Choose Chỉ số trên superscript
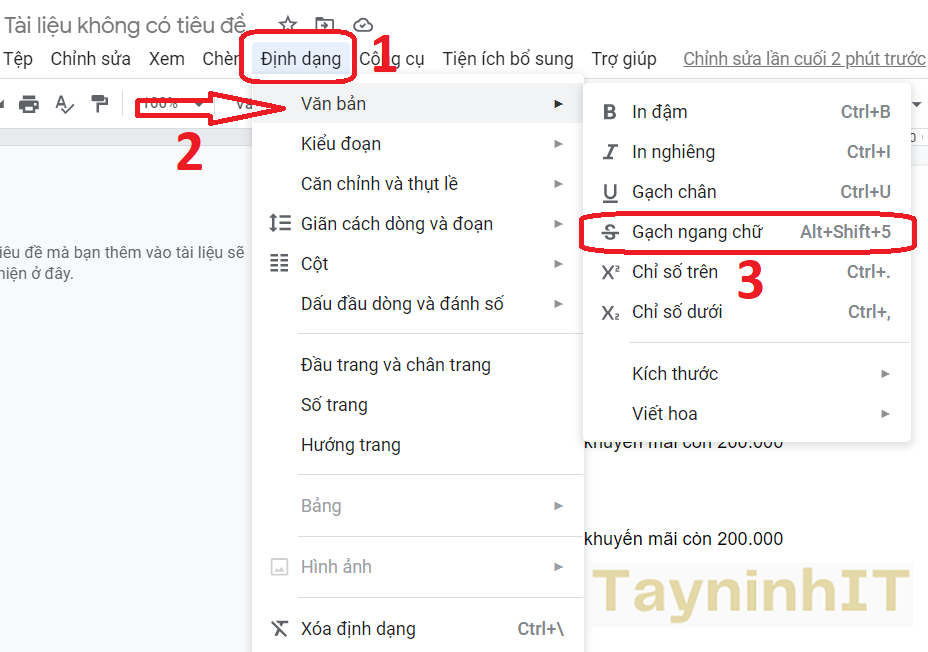 coord(675,272)
